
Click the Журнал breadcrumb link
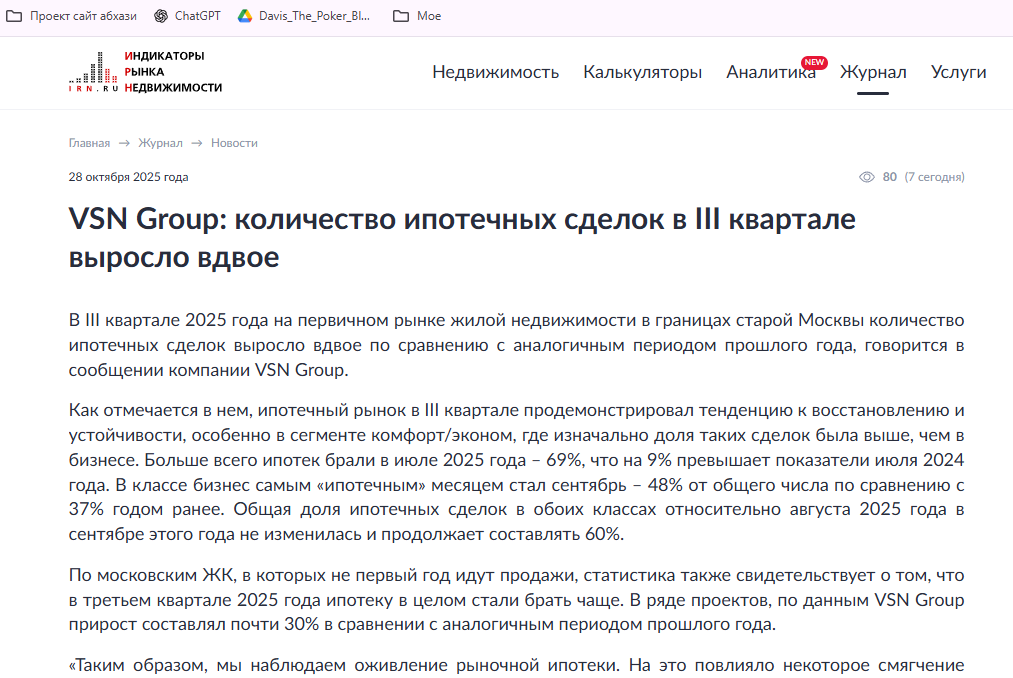161,143
